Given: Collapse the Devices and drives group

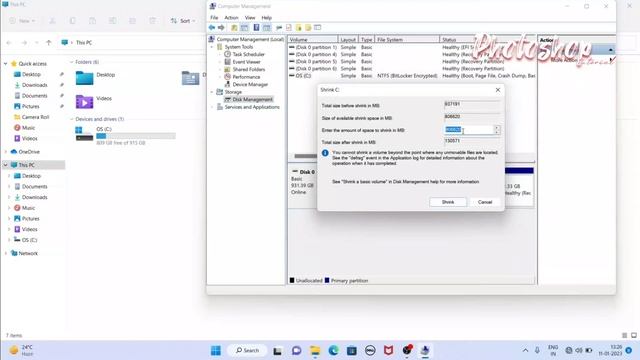Looking at the screenshot, I should point(71,119).
